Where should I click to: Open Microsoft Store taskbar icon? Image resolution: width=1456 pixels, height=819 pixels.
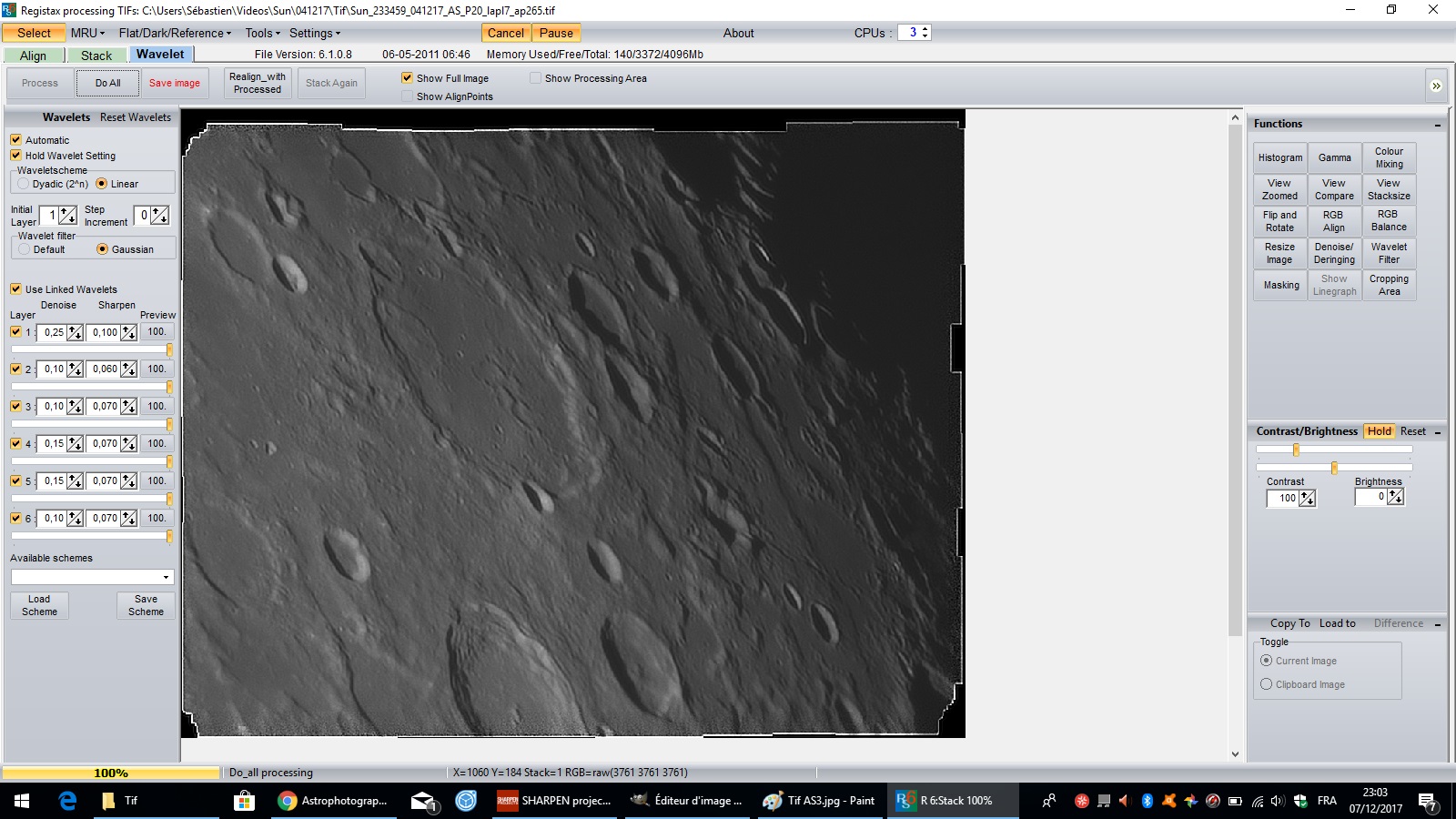244,801
